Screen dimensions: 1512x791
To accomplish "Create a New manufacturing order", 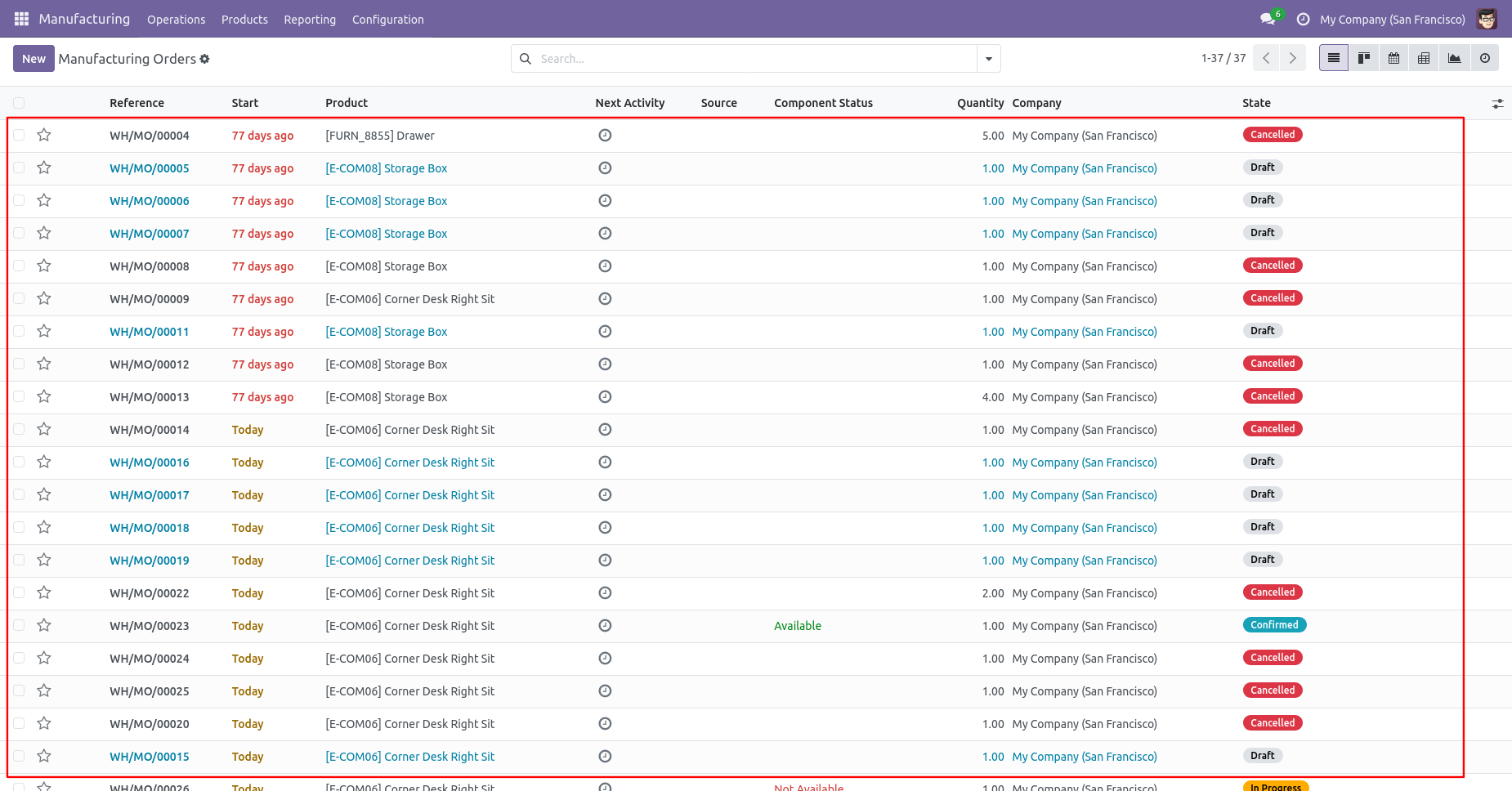I will coord(34,59).
